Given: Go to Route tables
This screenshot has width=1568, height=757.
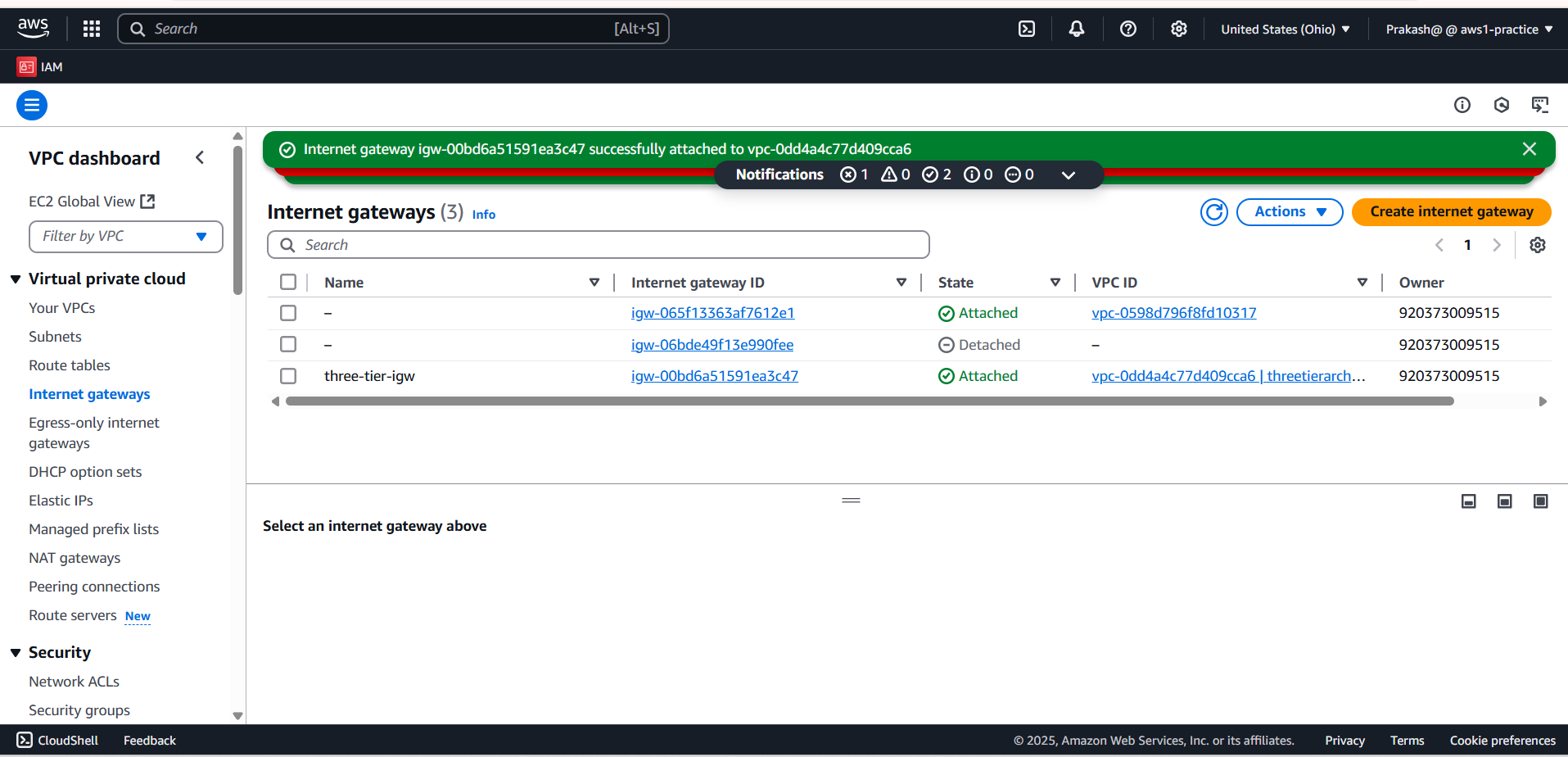Looking at the screenshot, I should click(x=70, y=365).
